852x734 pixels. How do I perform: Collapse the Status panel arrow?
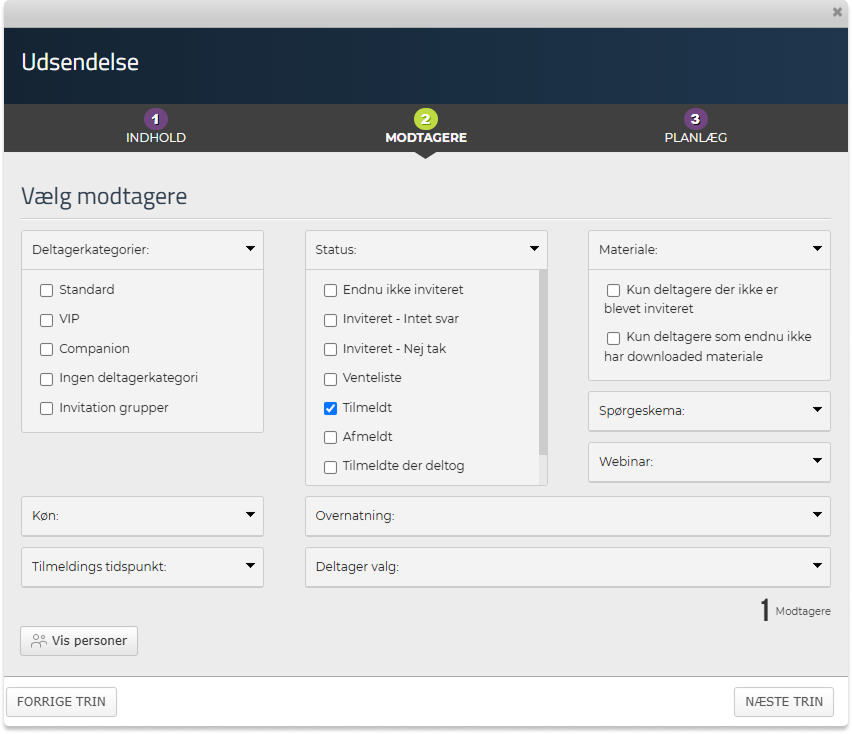click(533, 249)
